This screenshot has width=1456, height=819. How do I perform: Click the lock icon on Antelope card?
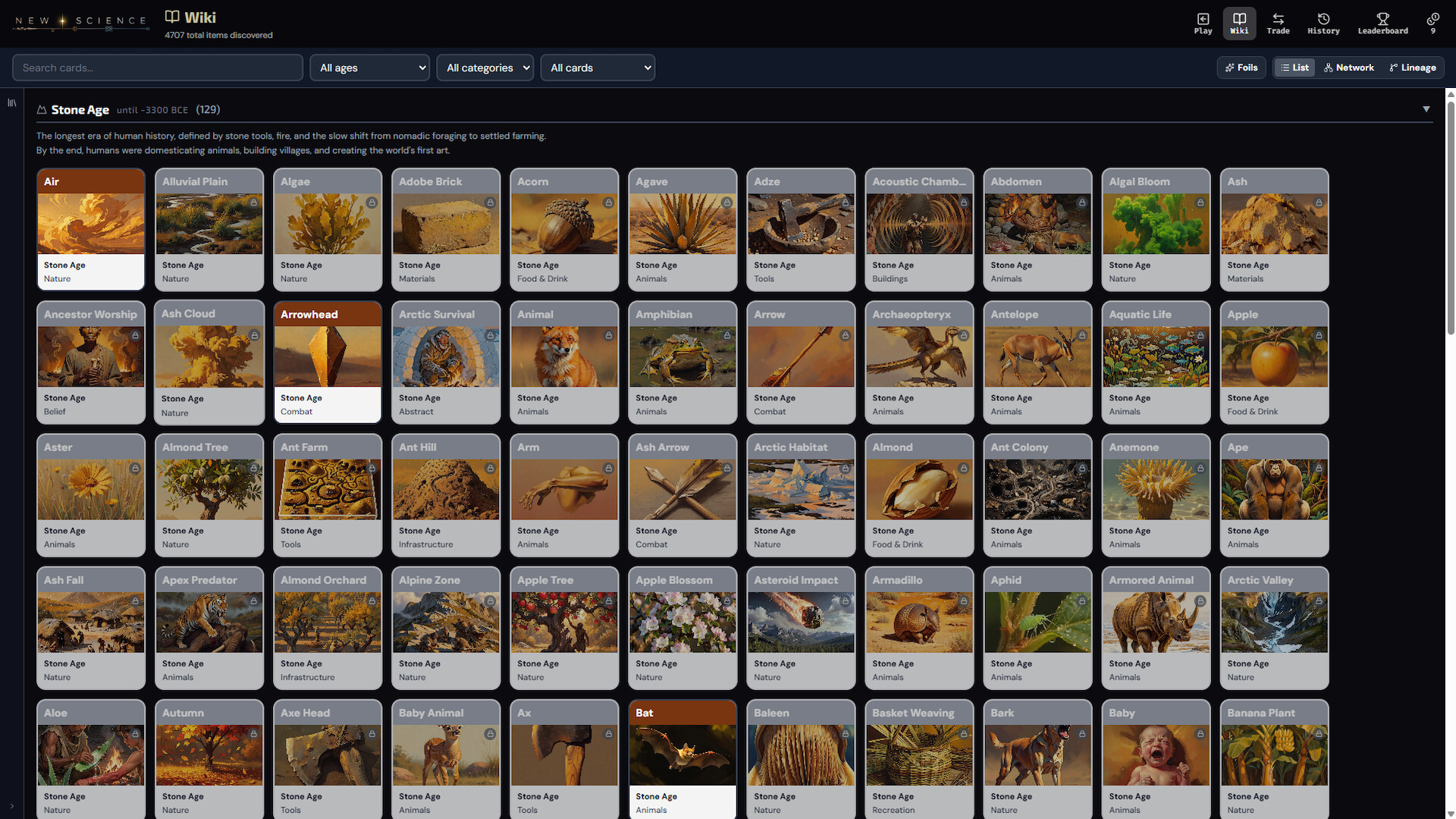coord(1082,336)
